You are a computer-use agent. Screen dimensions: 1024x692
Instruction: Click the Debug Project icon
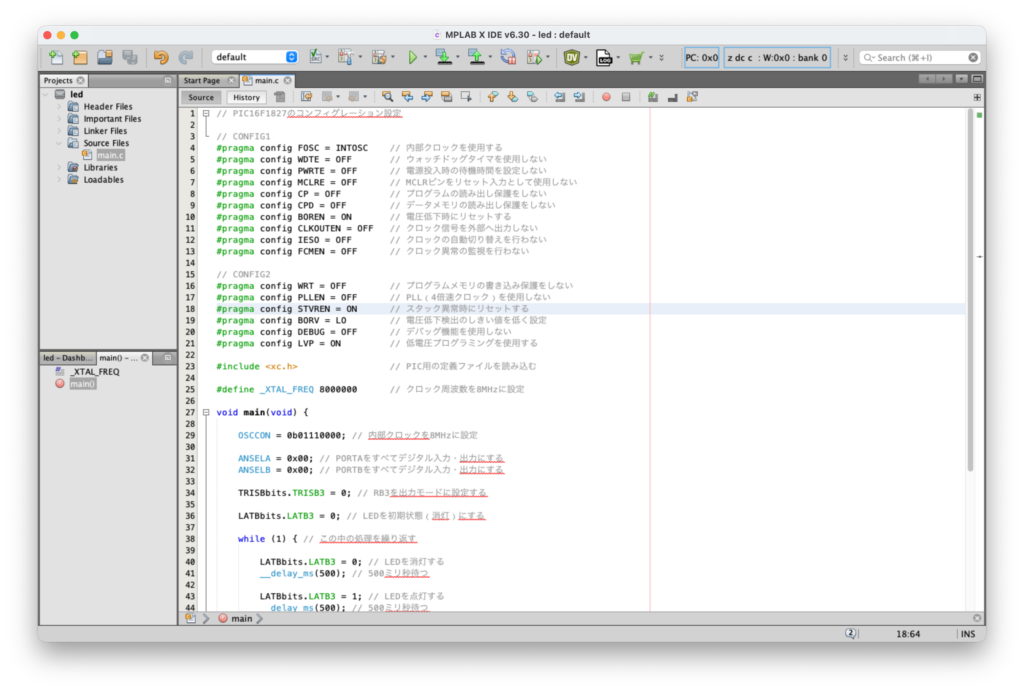(534, 57)
